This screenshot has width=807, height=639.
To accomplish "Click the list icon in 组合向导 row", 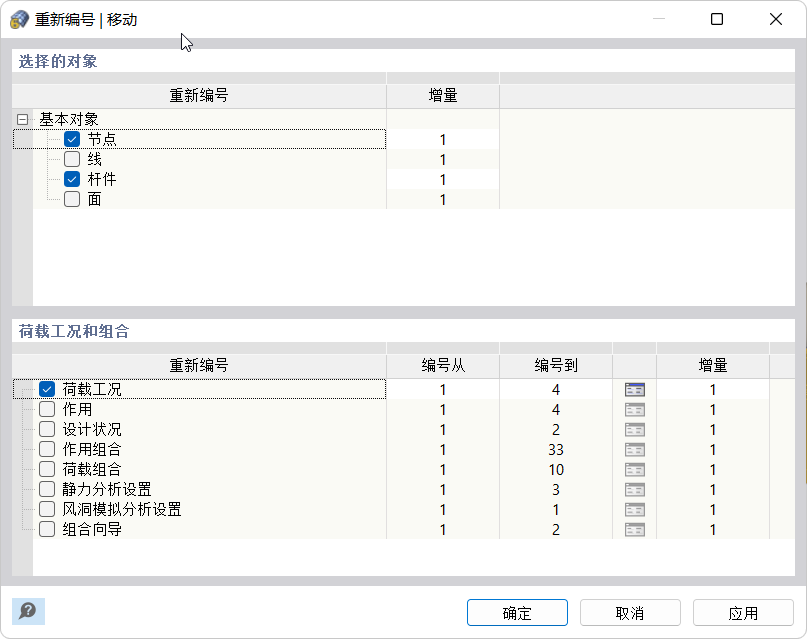I will point(634,530).
